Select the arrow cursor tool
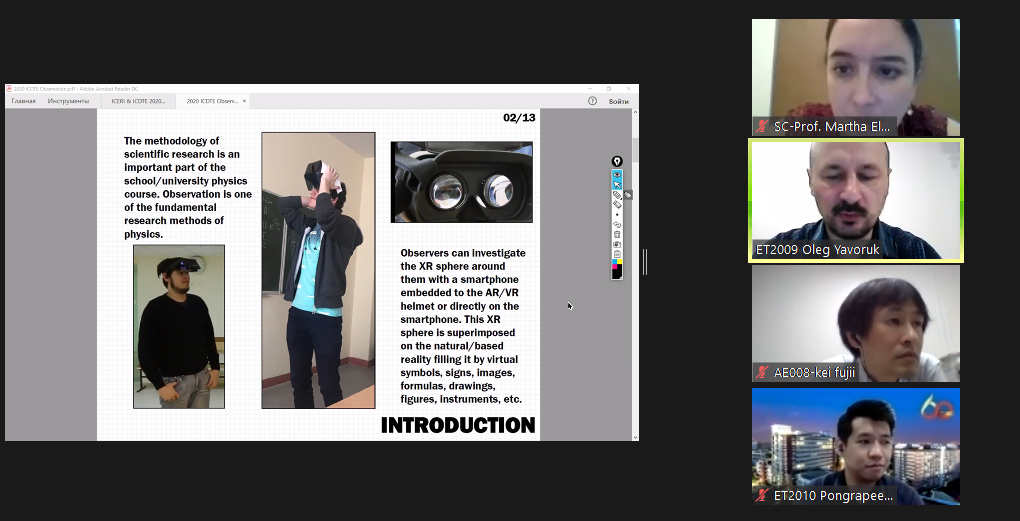 617,185
